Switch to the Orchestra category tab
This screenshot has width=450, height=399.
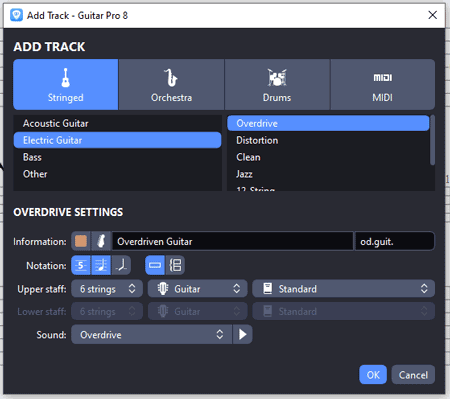pyautogui.click(x=171, y=84)
